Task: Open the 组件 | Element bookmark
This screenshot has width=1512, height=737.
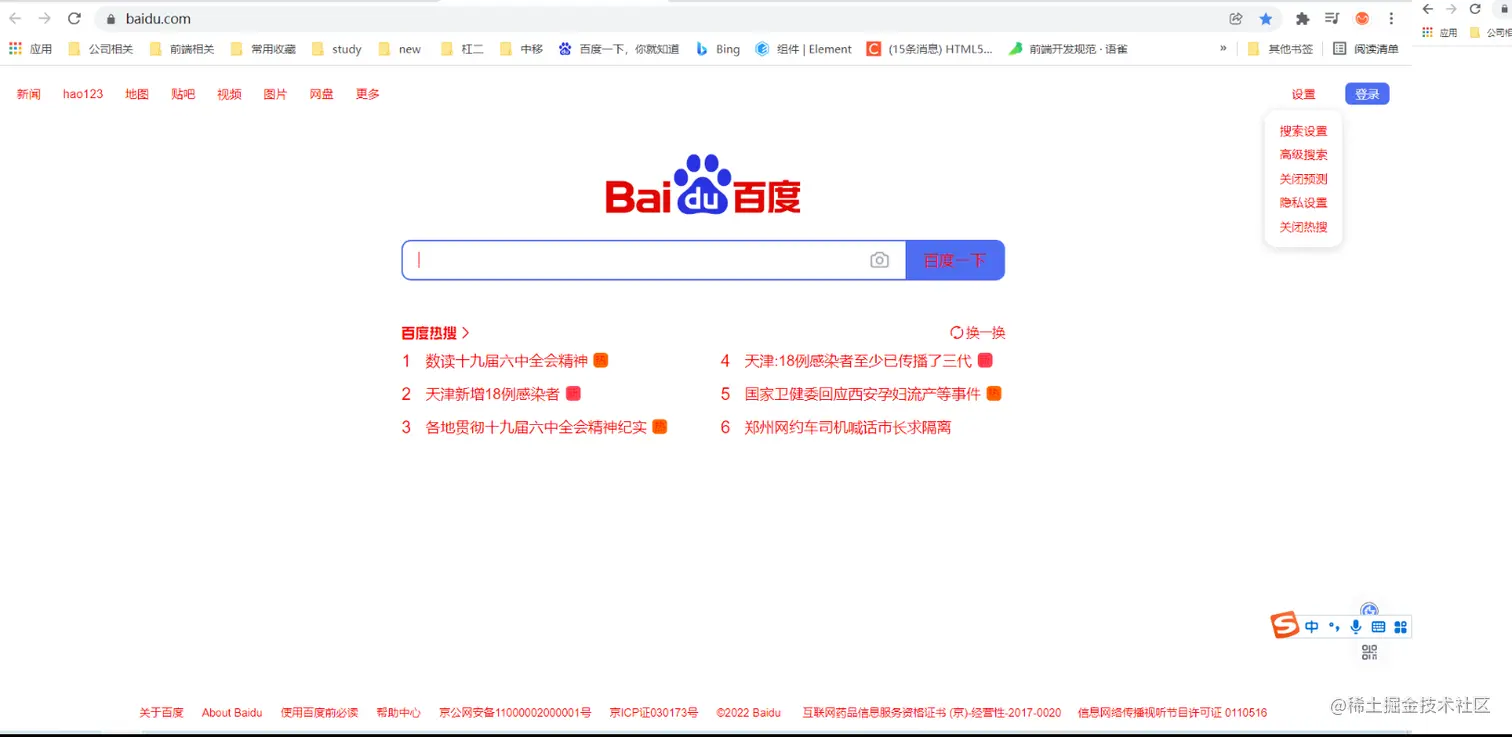Action: pyautogui.click(x=804, y=48)
